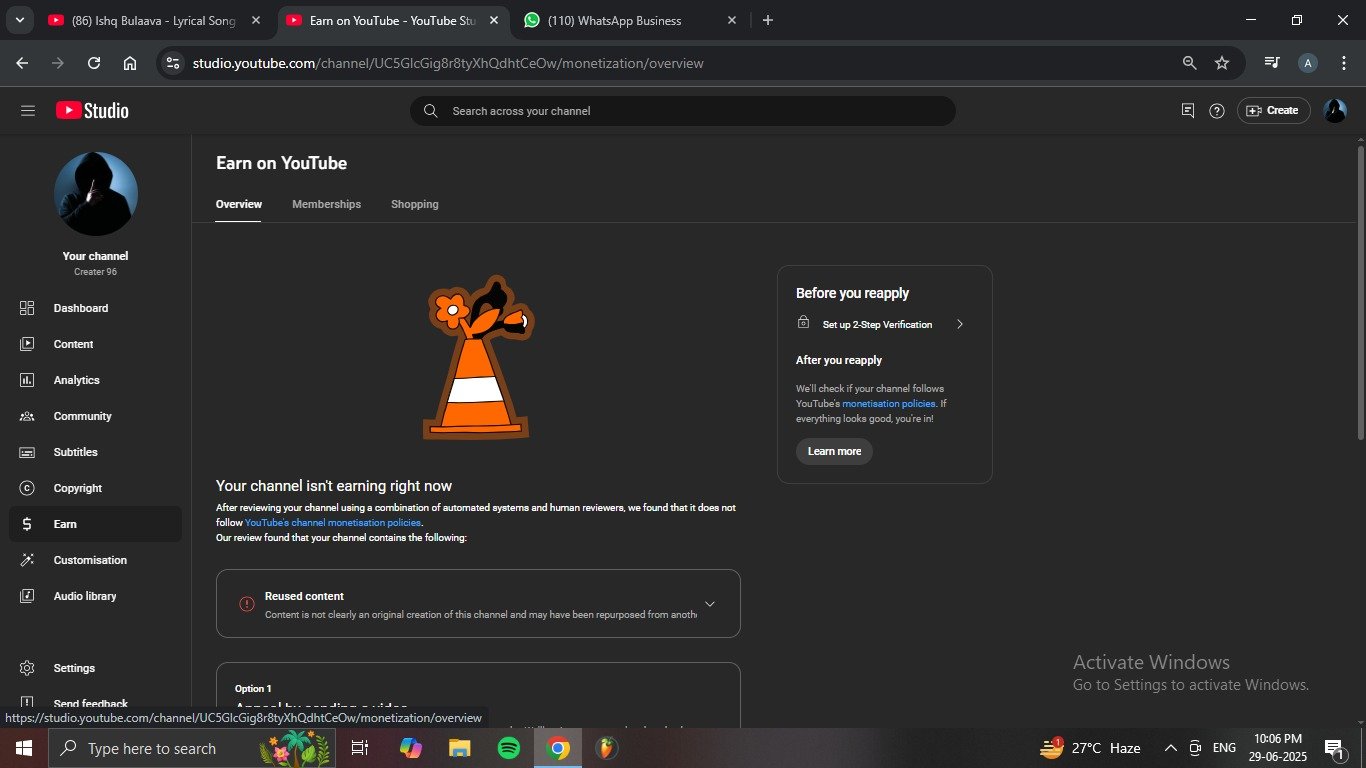Close the WhatsApp Business tab

[x=731, y=20]
